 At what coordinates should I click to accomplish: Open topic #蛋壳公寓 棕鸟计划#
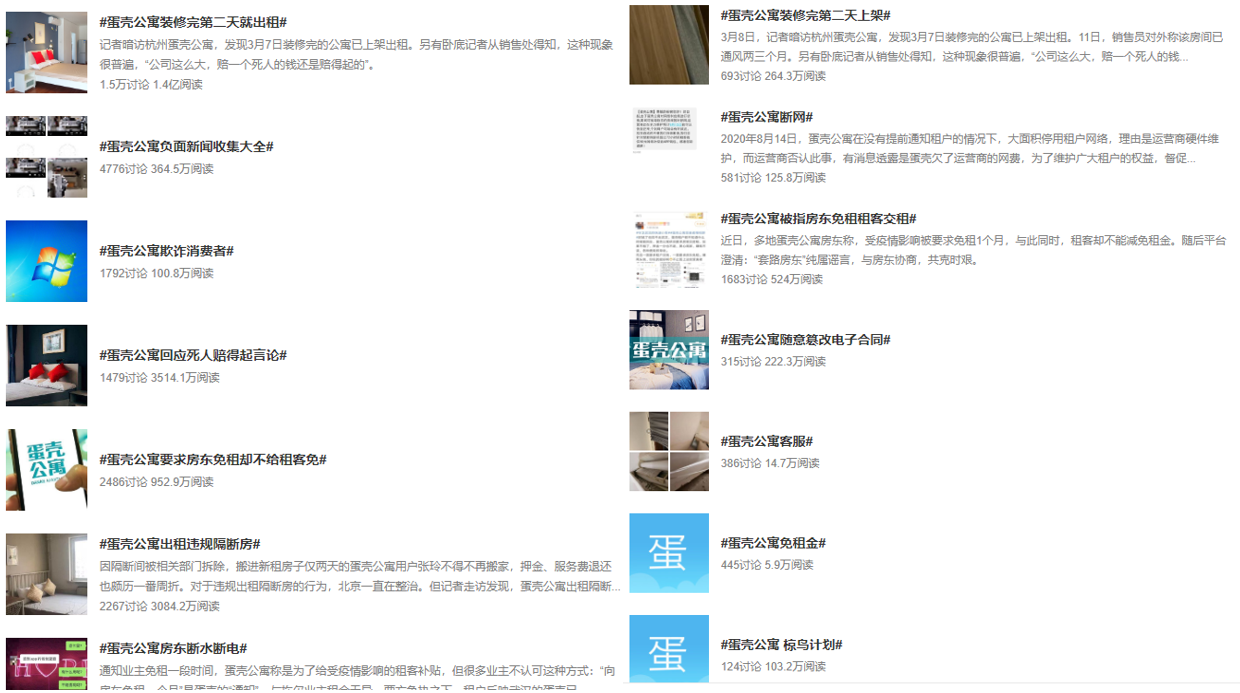click(781, 645)
